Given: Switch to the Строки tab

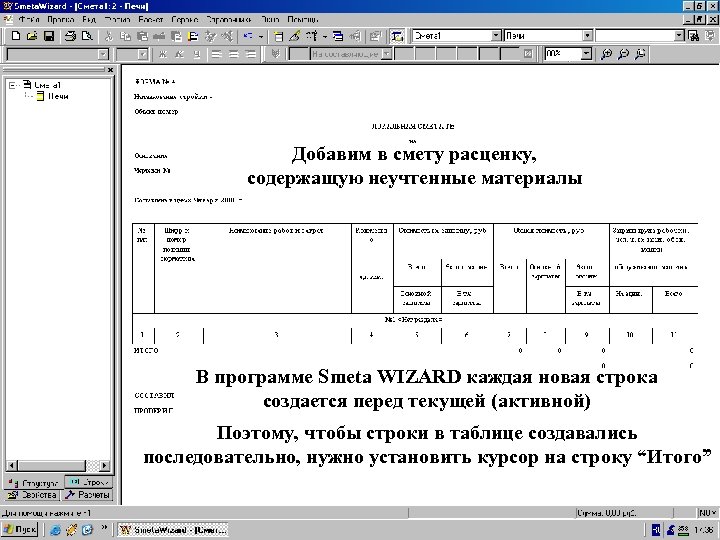Looking at the screenshot, I should pyautogui.click(x=89, y=482).
